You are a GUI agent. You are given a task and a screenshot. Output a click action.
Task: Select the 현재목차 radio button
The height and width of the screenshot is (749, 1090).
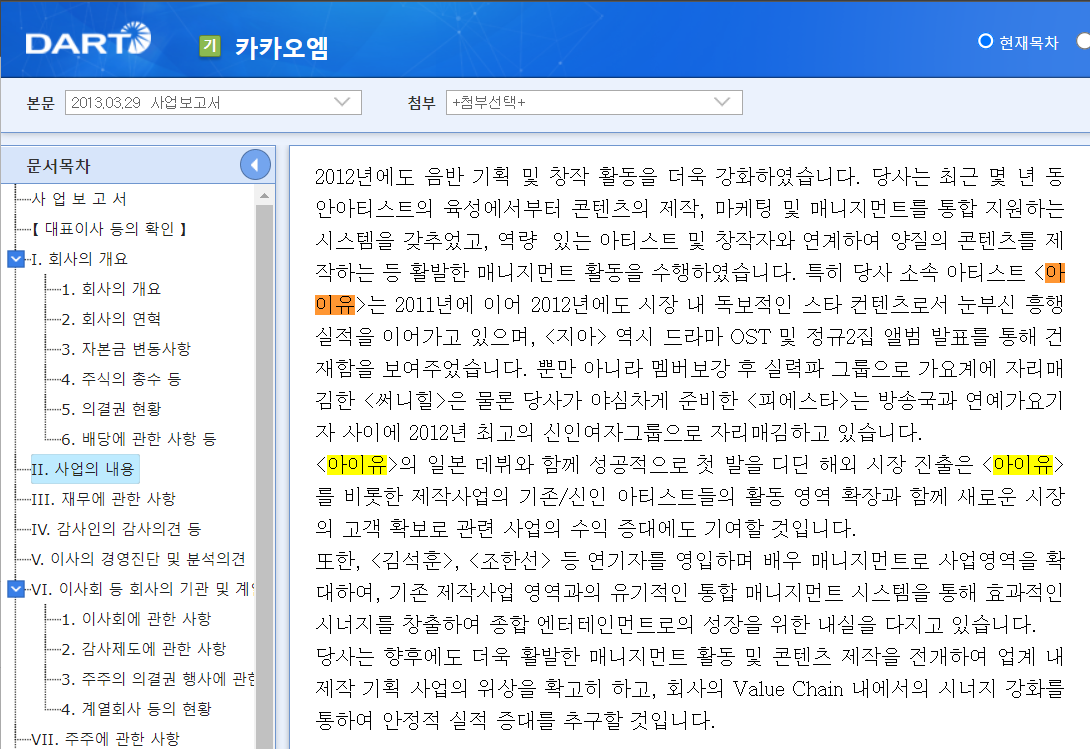click(x=984, y=41)
